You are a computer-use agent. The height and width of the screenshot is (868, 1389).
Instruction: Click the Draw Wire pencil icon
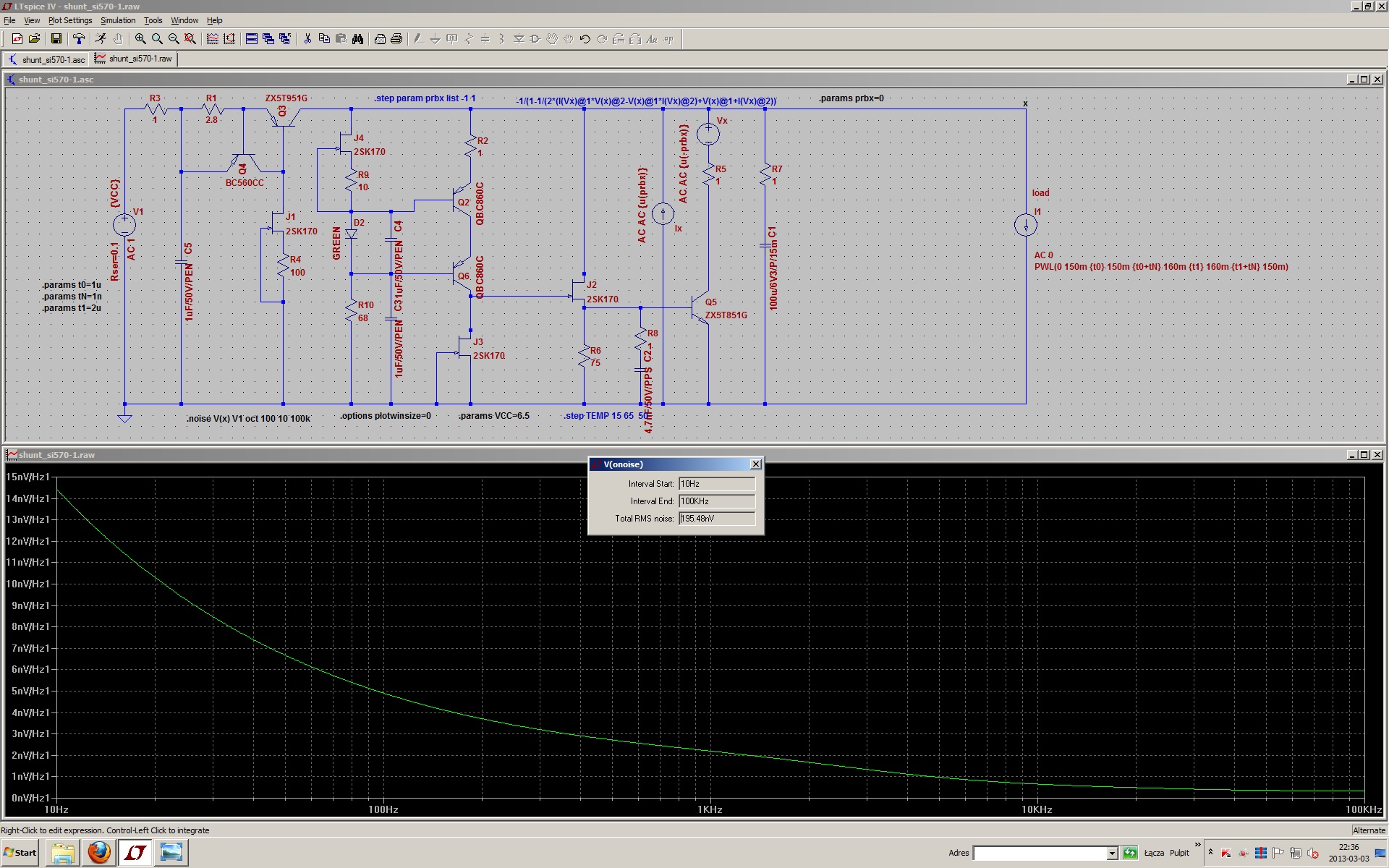(x=419, y=39)
